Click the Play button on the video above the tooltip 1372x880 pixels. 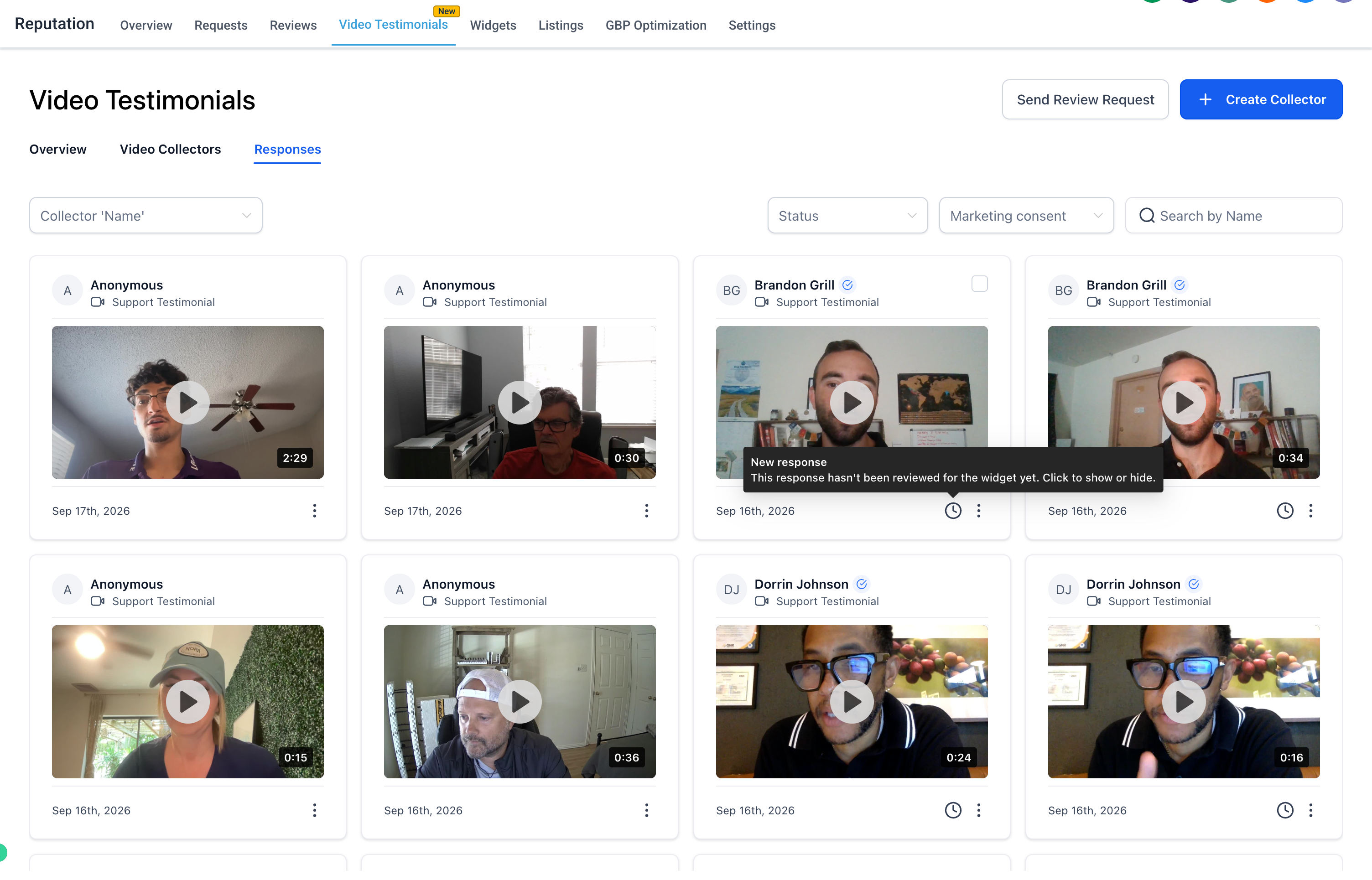[x=852, y=402]
